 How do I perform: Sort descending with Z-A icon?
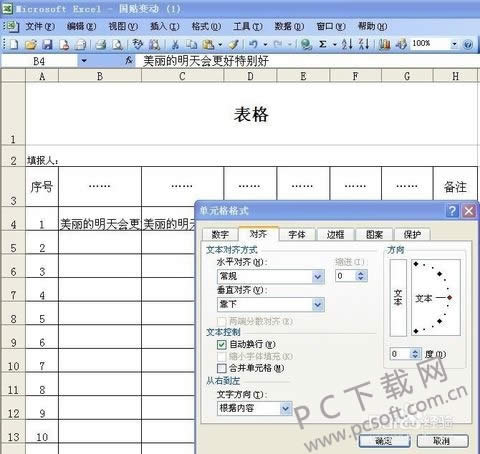364,44
